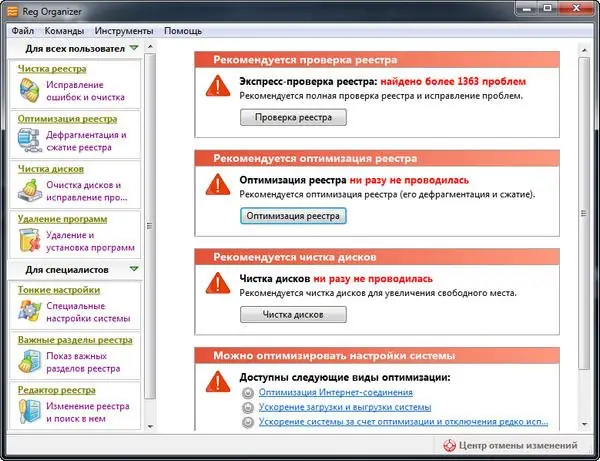Click bullet icon beside Ускорение системы за счет
600x461 pixels.
click(x=248, y=422)
